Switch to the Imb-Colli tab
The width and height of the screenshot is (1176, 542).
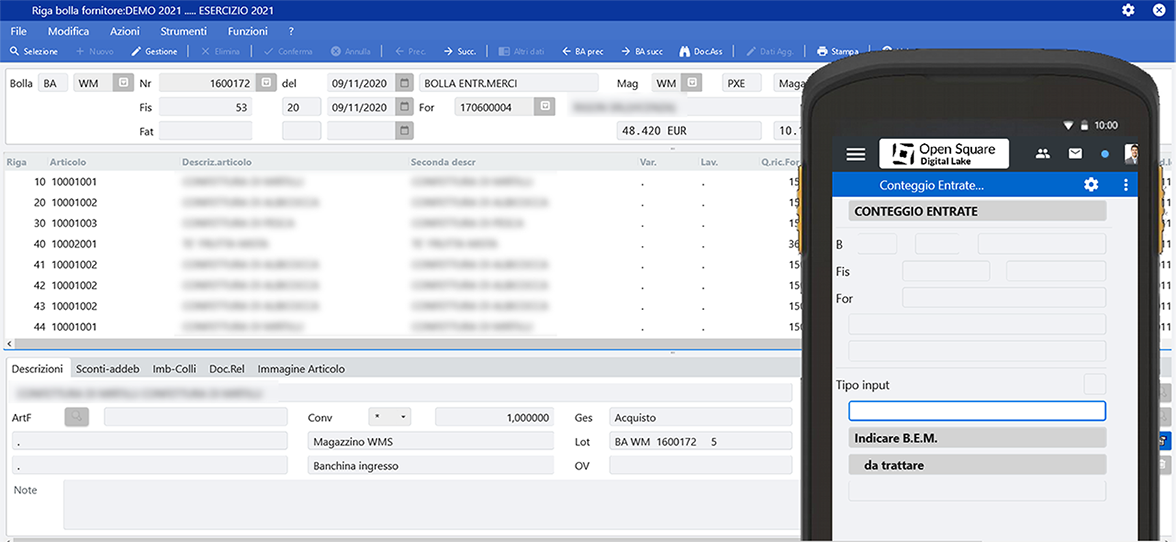click(174, 369)
